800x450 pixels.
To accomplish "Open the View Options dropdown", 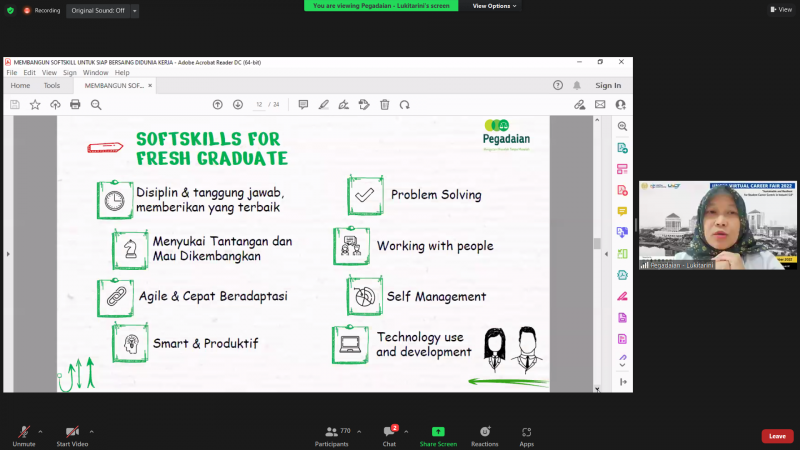I will pos(495,6).
